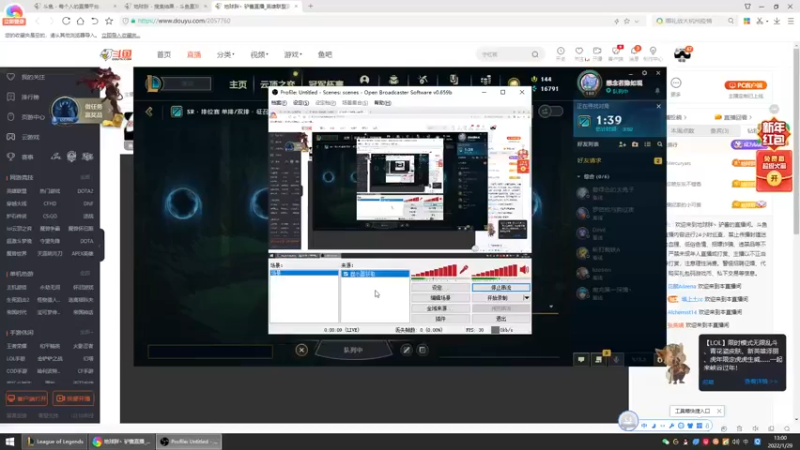Open browser screenshot scissors tool
The width and height of the screenshot is (800, 450).
(760, 21)
